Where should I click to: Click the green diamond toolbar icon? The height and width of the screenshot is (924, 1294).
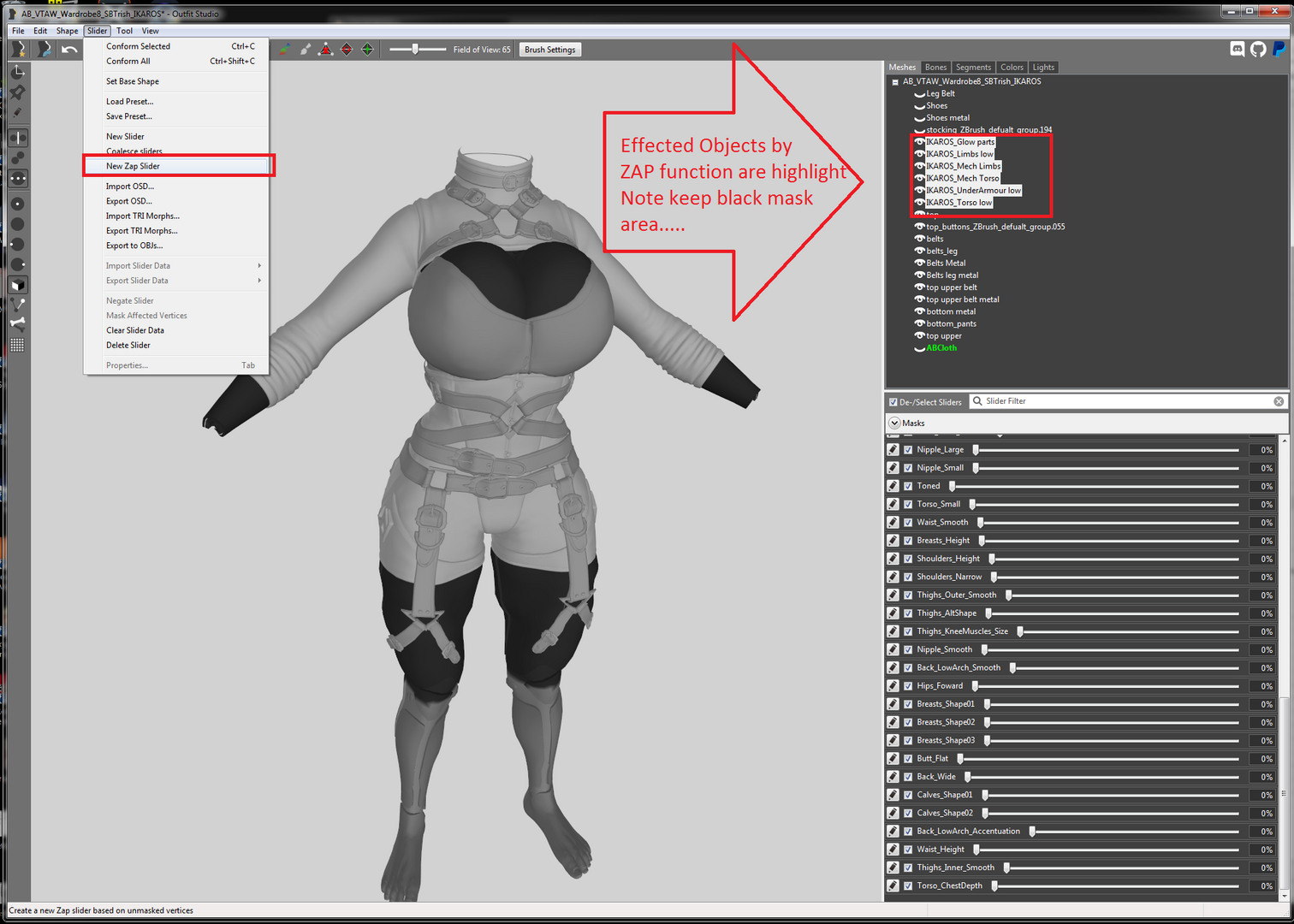tap(367, 50)
